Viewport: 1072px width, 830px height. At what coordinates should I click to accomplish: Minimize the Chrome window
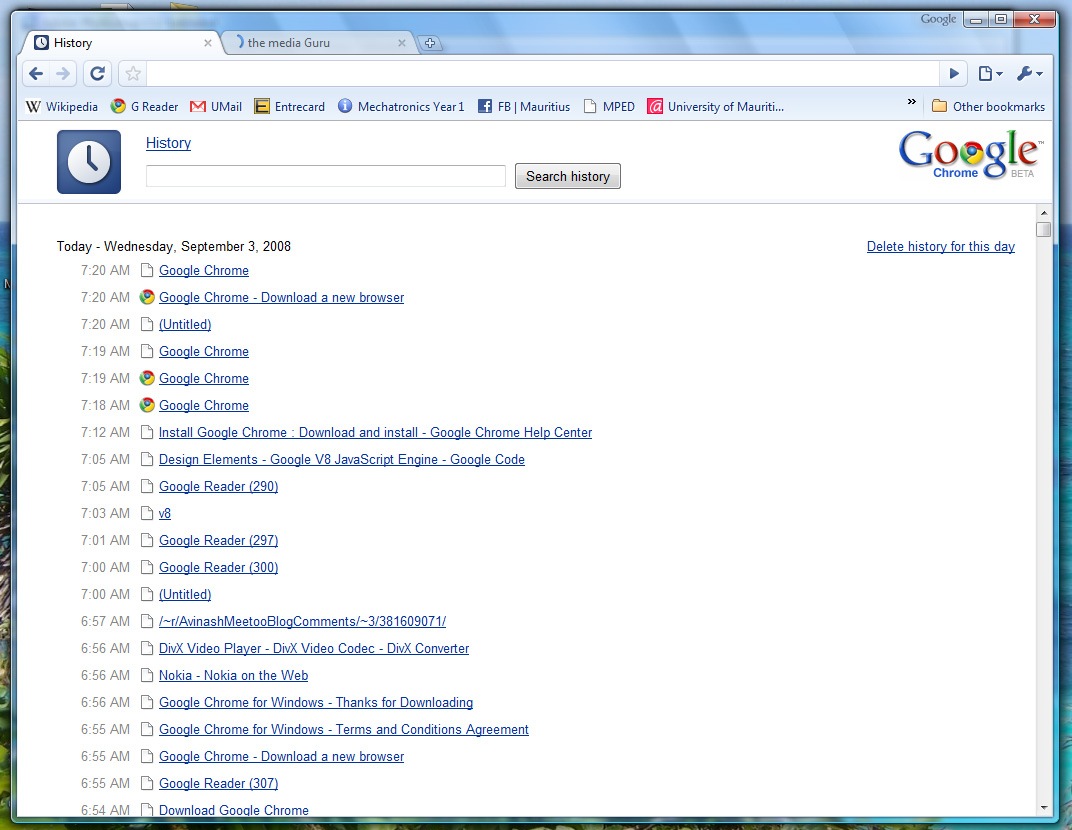pos(976,20)
